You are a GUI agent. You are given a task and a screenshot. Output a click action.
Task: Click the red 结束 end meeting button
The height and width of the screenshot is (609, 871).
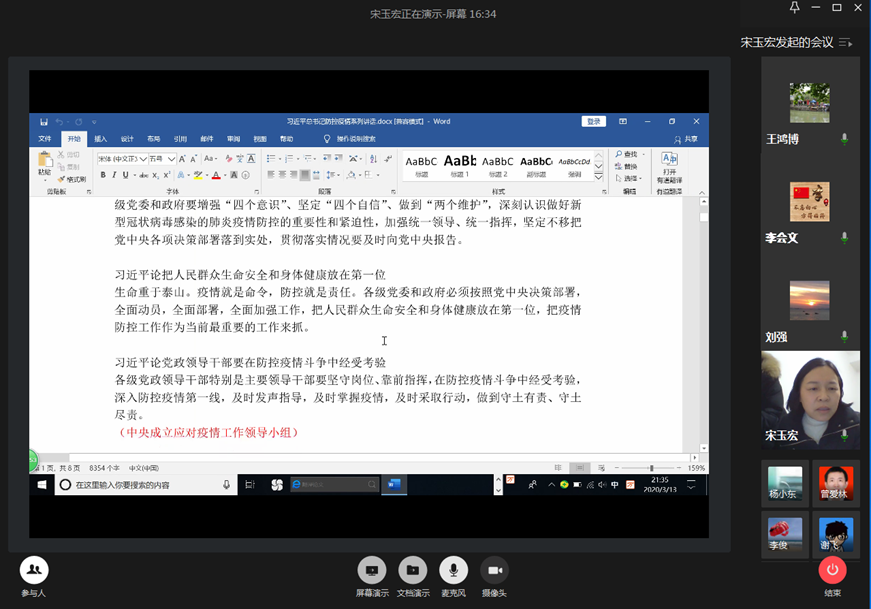tap(832, 570)
